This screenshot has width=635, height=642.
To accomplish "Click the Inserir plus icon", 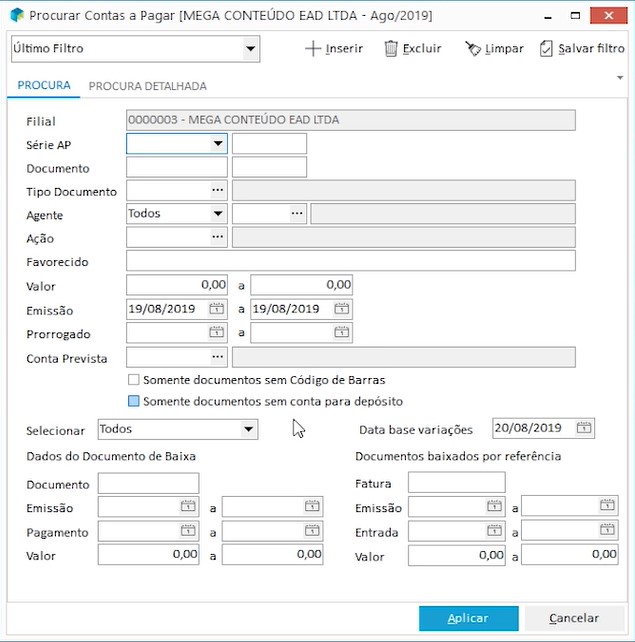I will (313, 48).
